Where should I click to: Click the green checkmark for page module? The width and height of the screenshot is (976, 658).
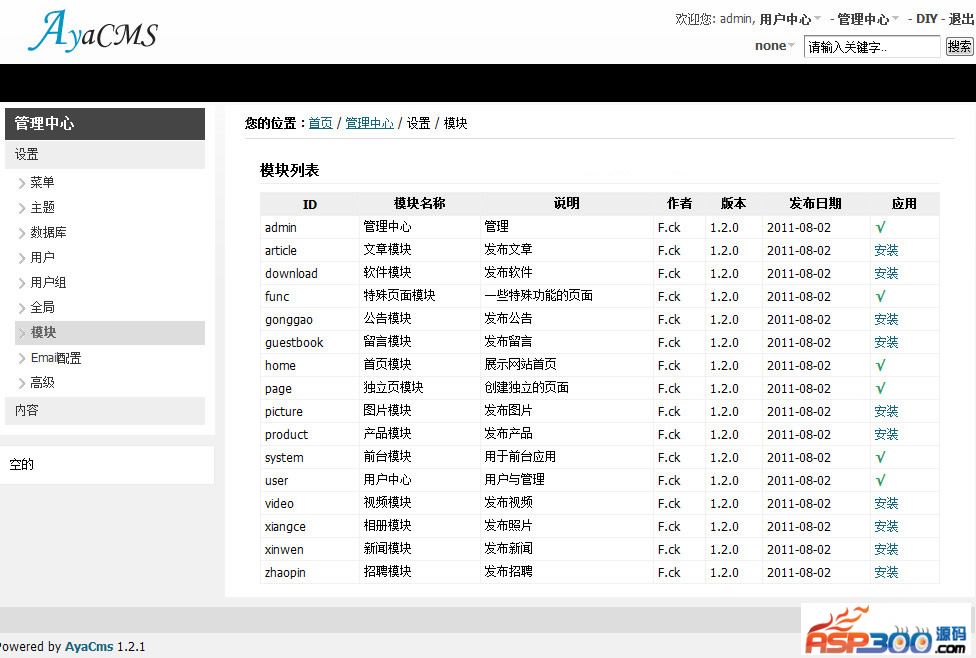click(881, 389)
